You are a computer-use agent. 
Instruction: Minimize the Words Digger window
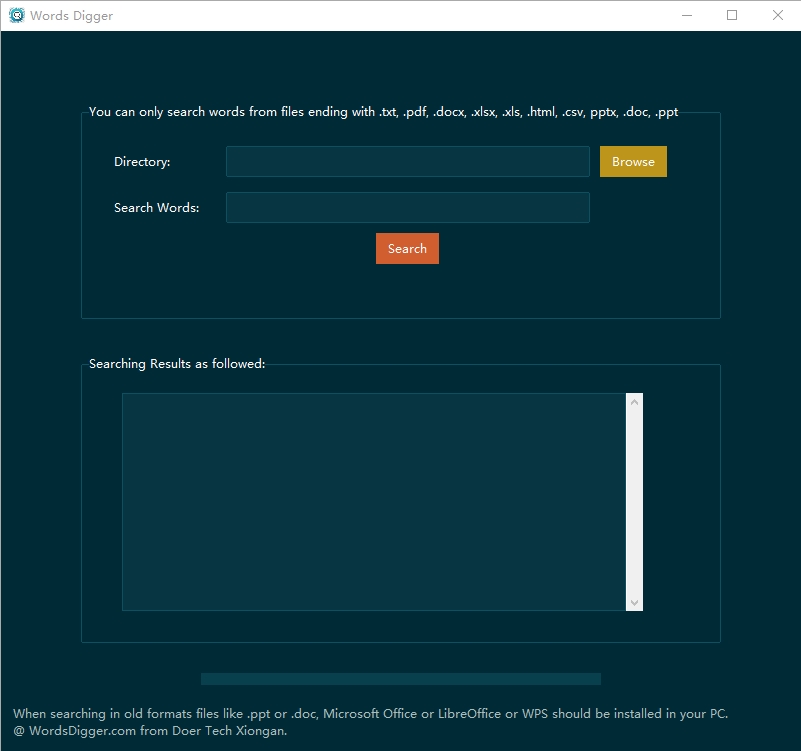click(686, 15)
